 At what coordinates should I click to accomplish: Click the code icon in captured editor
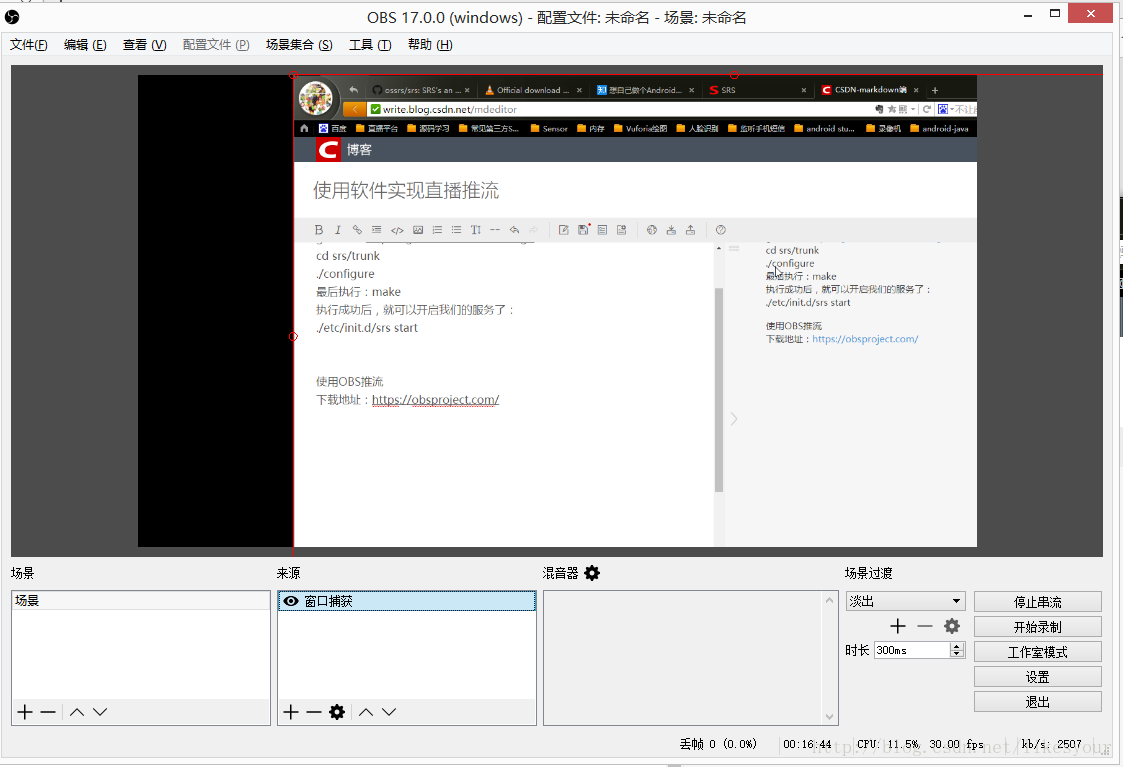pos(397,230)
